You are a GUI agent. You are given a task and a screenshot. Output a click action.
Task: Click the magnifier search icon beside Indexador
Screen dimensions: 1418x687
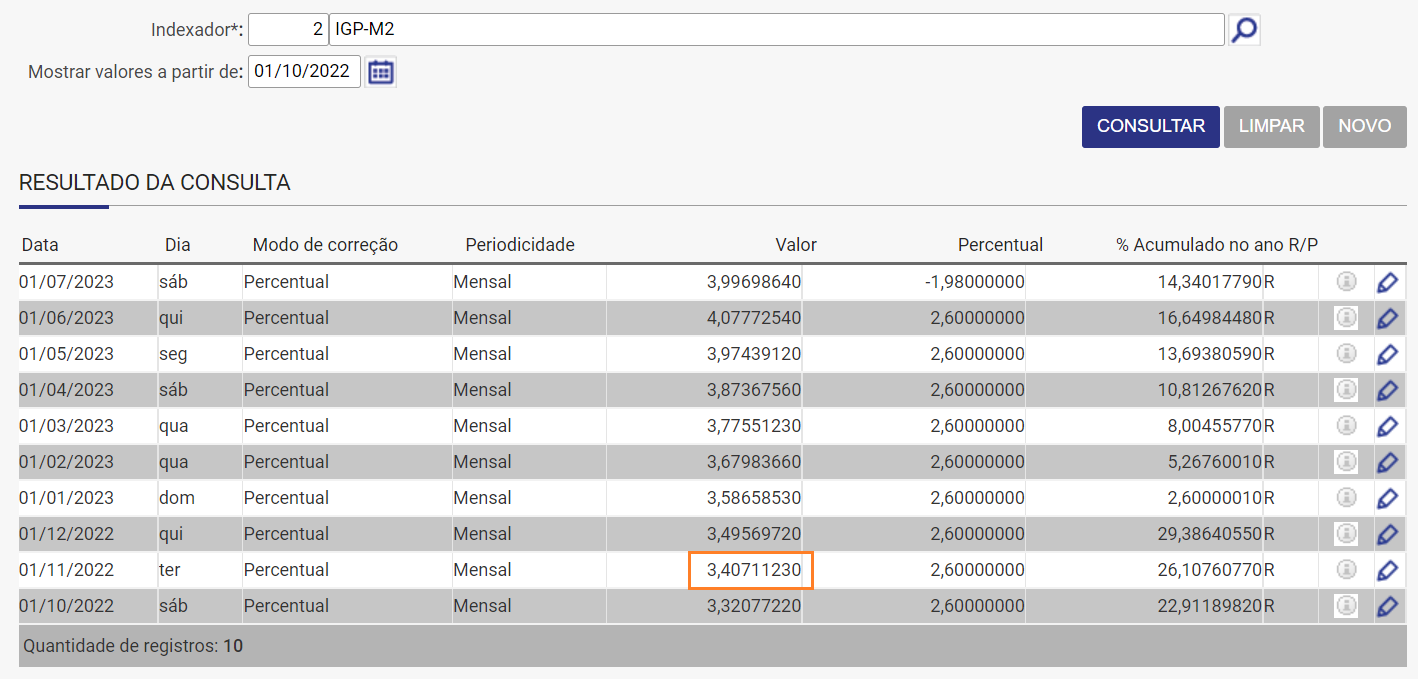coord(1244,30)
